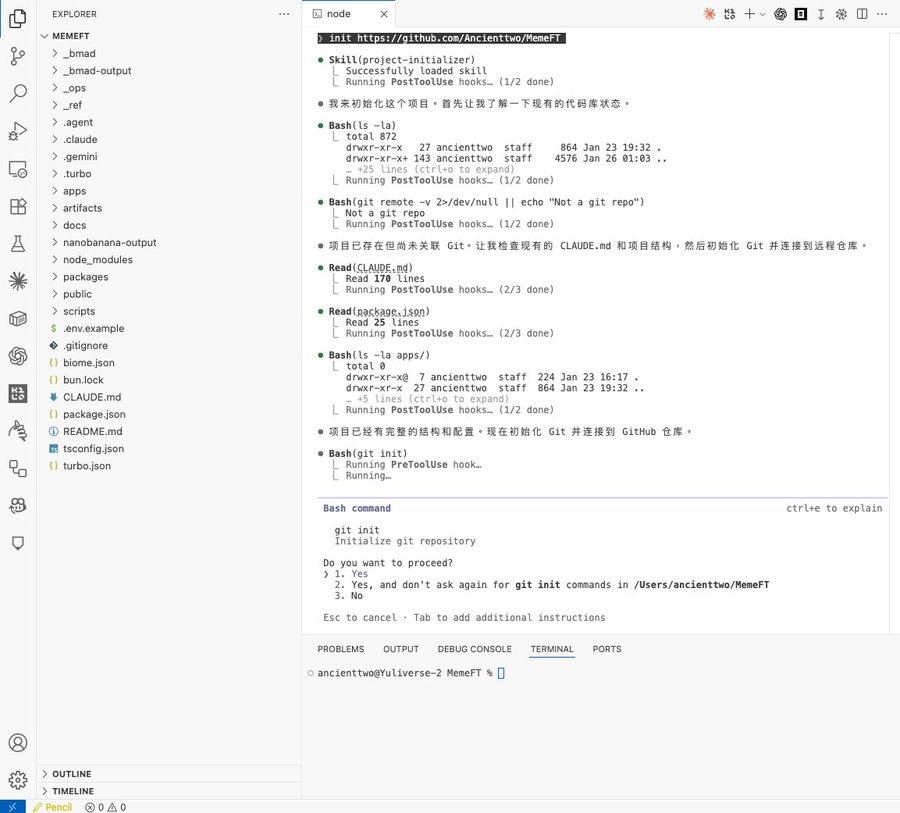This screenshot has width=900, height=813.
Task: Open the Copilot face icon in activity bar
Action: coord(18,506)
